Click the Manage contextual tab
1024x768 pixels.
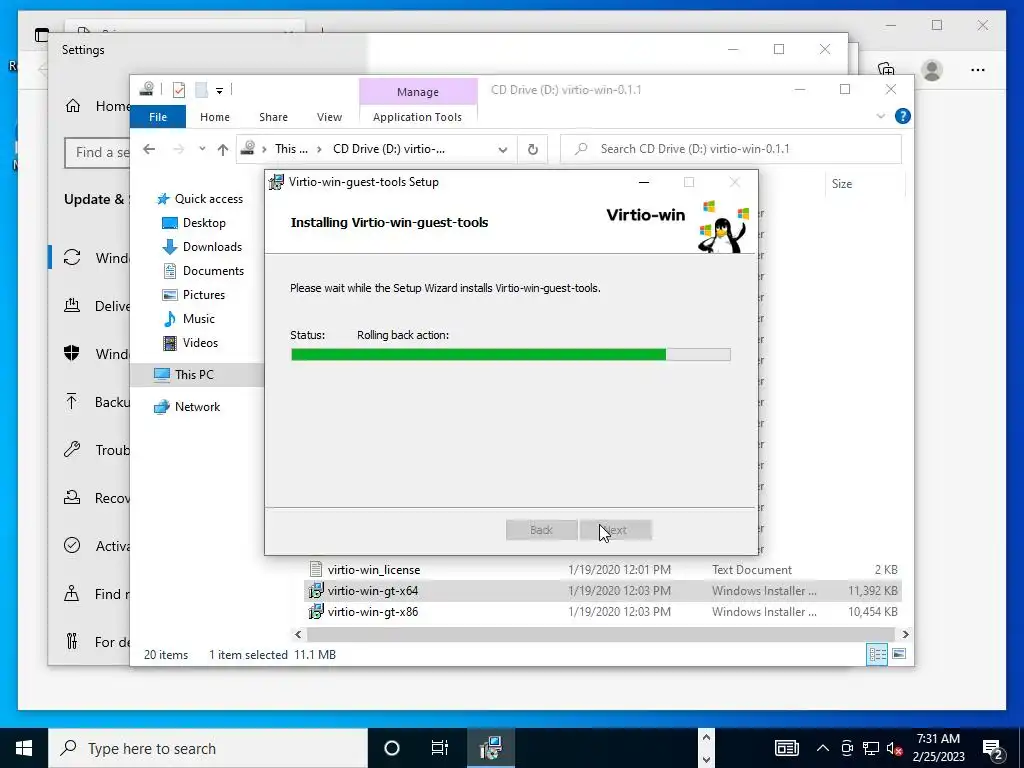coord(418,92)
